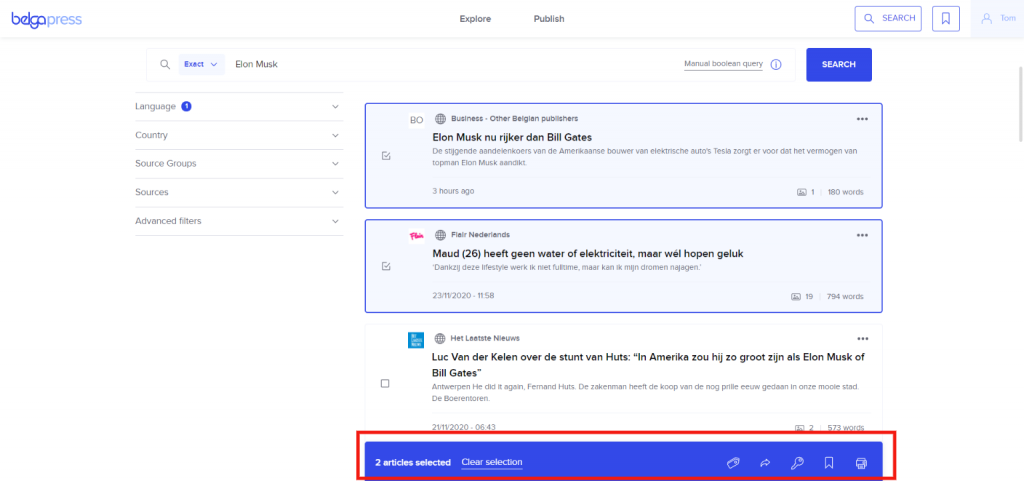Click the Flair Nederlands source name

481,235
